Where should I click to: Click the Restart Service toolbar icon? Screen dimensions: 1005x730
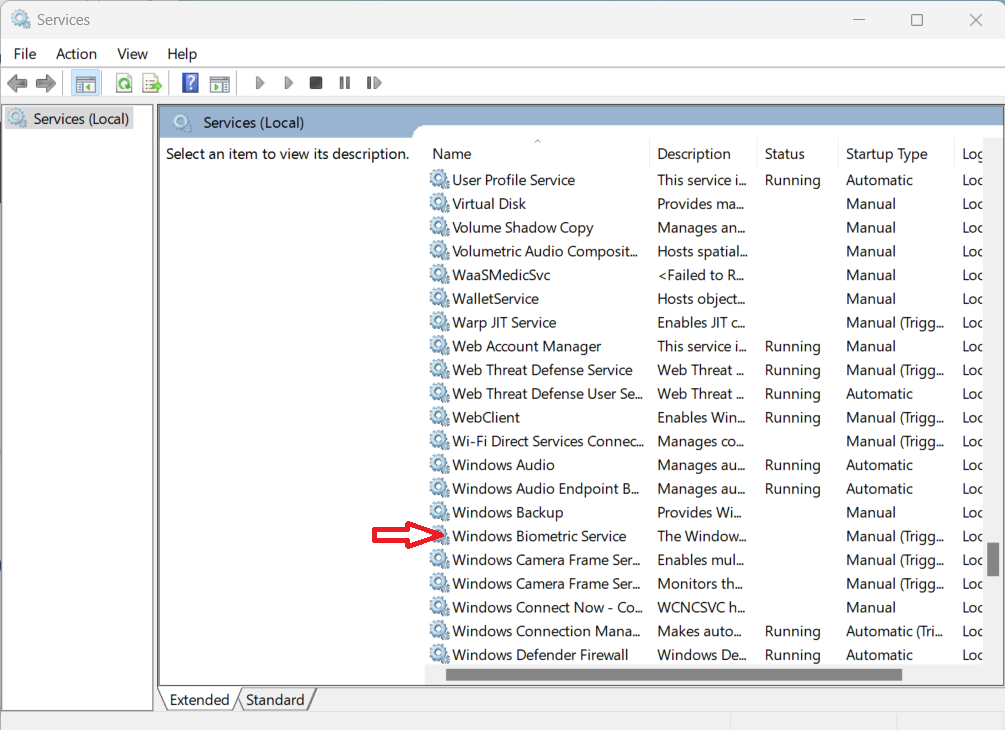coord(374,83)
